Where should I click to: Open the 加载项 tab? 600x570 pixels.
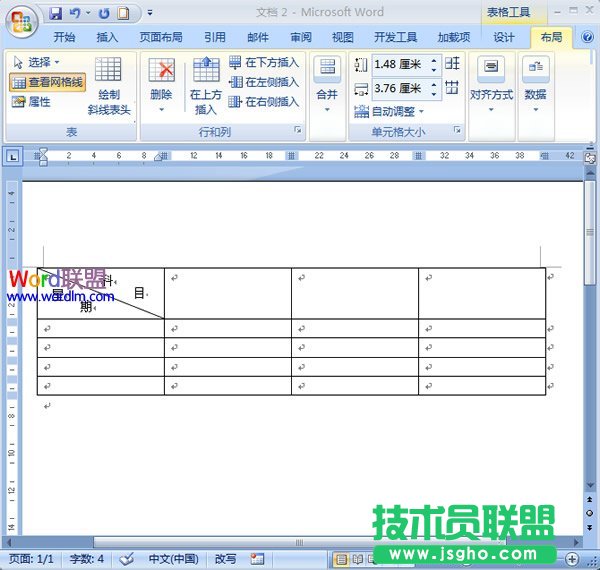(x=454, y=37)
